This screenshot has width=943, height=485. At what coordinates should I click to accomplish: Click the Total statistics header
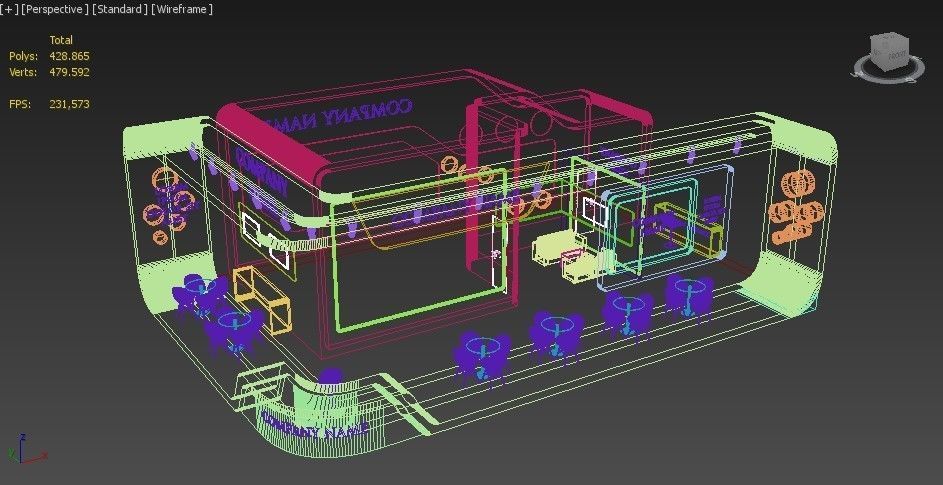coord(61,40)
